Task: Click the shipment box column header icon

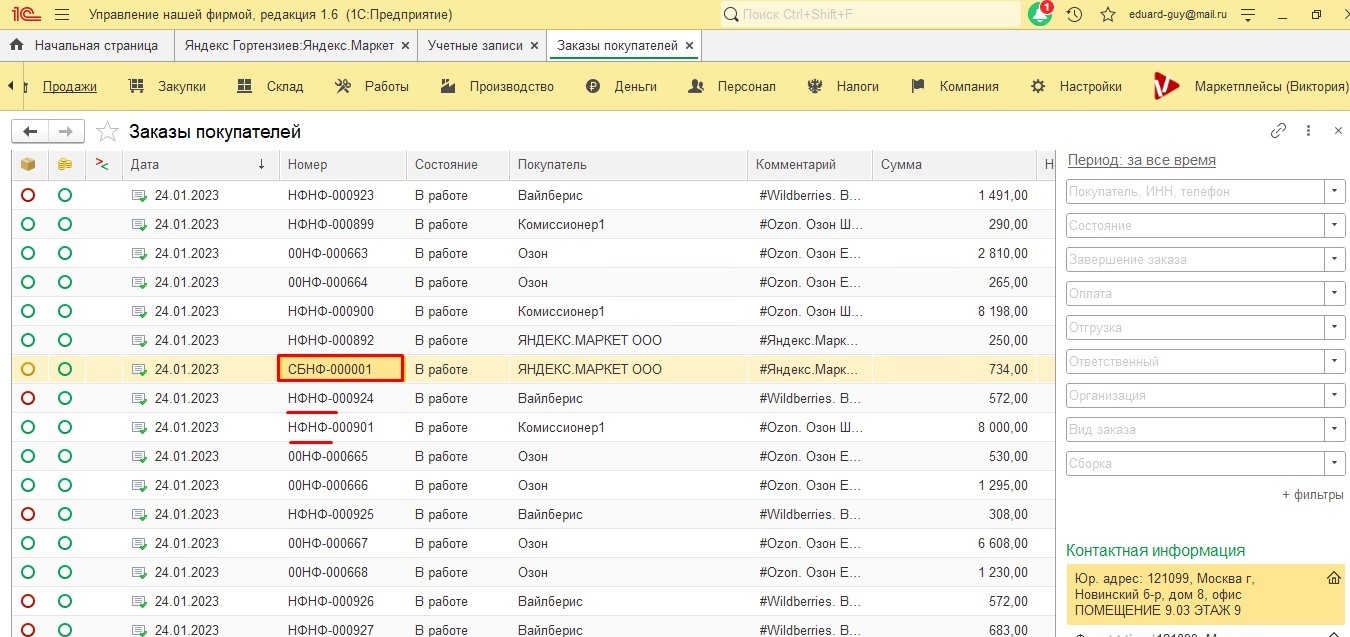Action: point(28,164)
